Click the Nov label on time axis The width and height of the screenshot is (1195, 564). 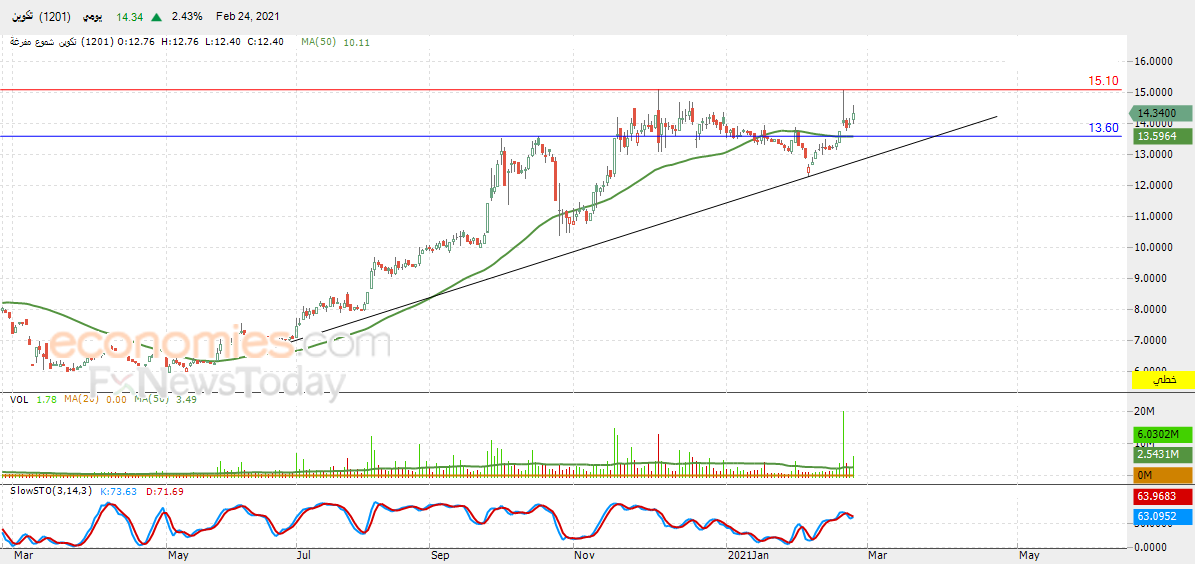point(585,556)
